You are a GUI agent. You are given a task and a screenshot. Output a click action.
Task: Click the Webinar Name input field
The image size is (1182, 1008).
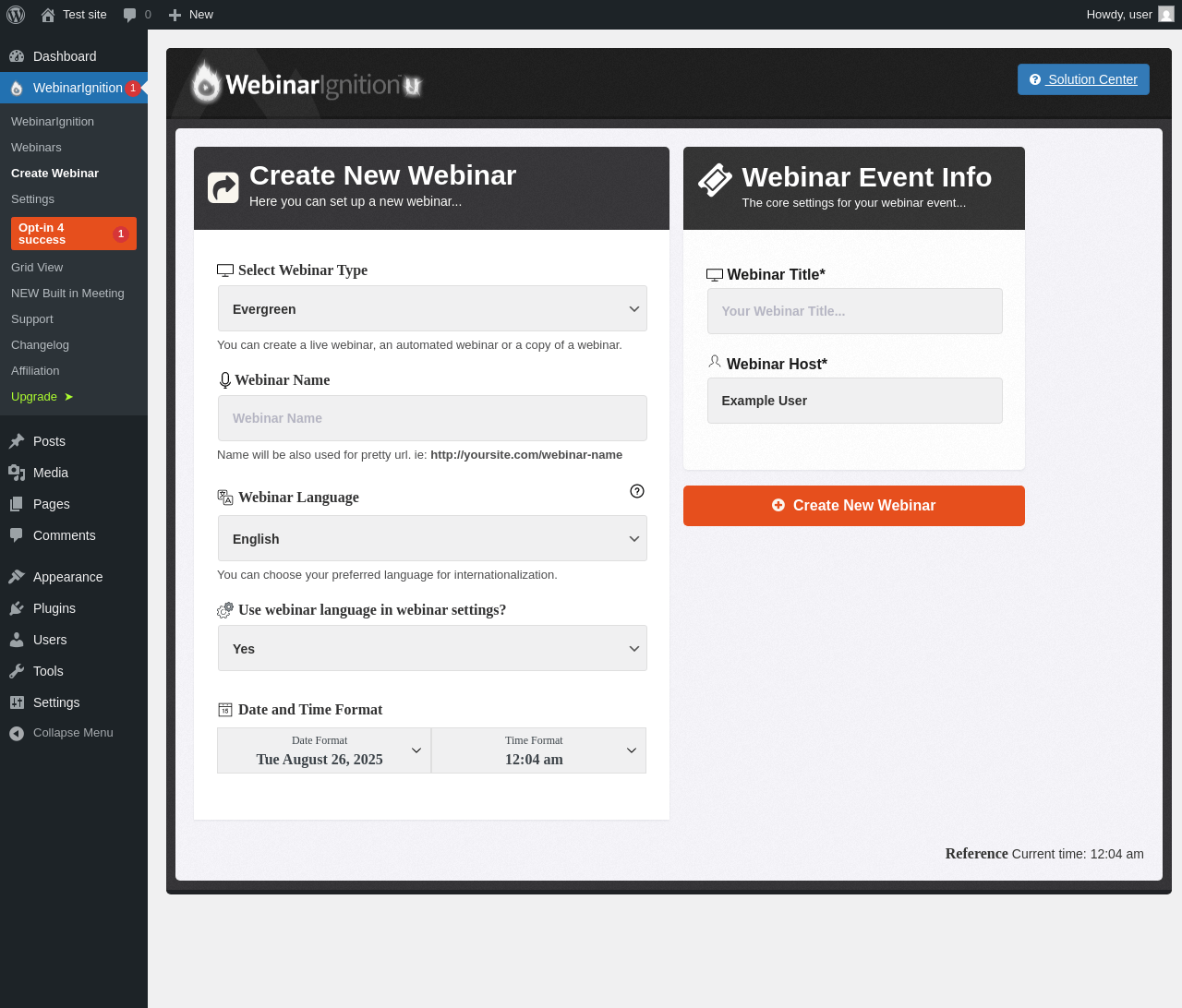coord(432,418)
